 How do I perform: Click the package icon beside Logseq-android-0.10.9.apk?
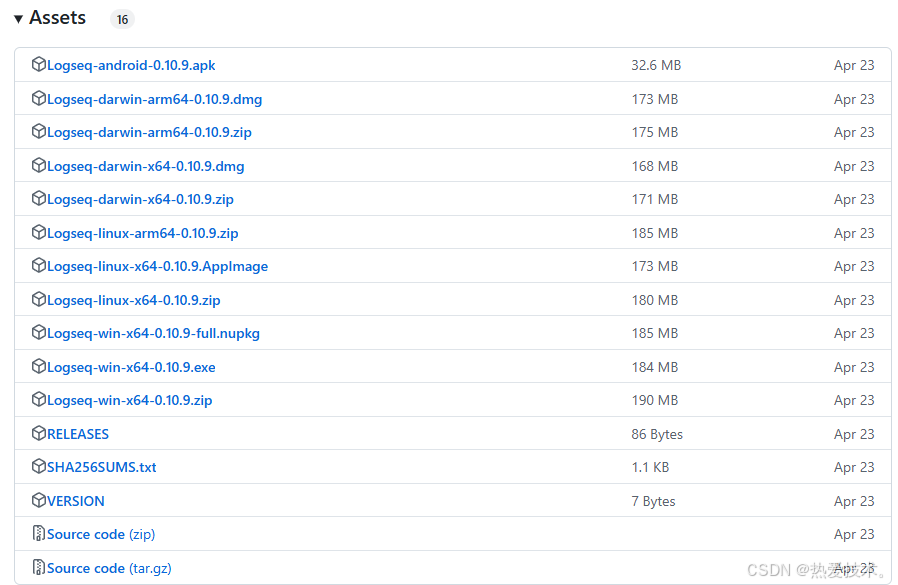click(x=38, y=64)
